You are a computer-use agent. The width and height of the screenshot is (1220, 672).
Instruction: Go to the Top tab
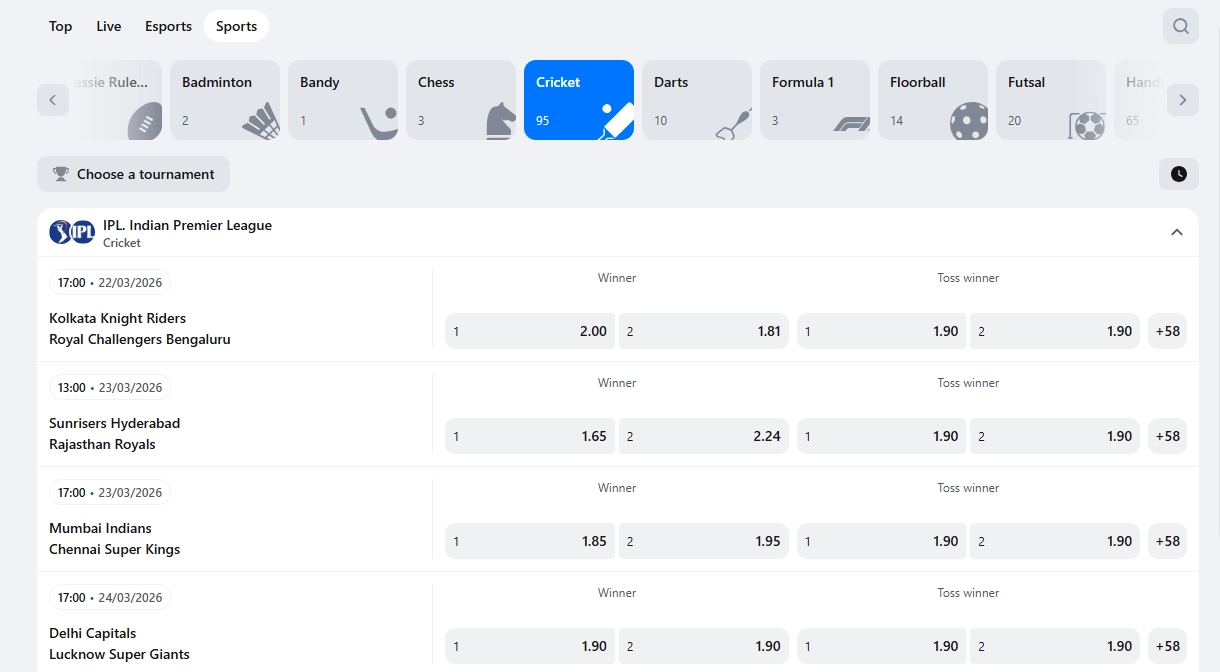[x=61, y=26]
